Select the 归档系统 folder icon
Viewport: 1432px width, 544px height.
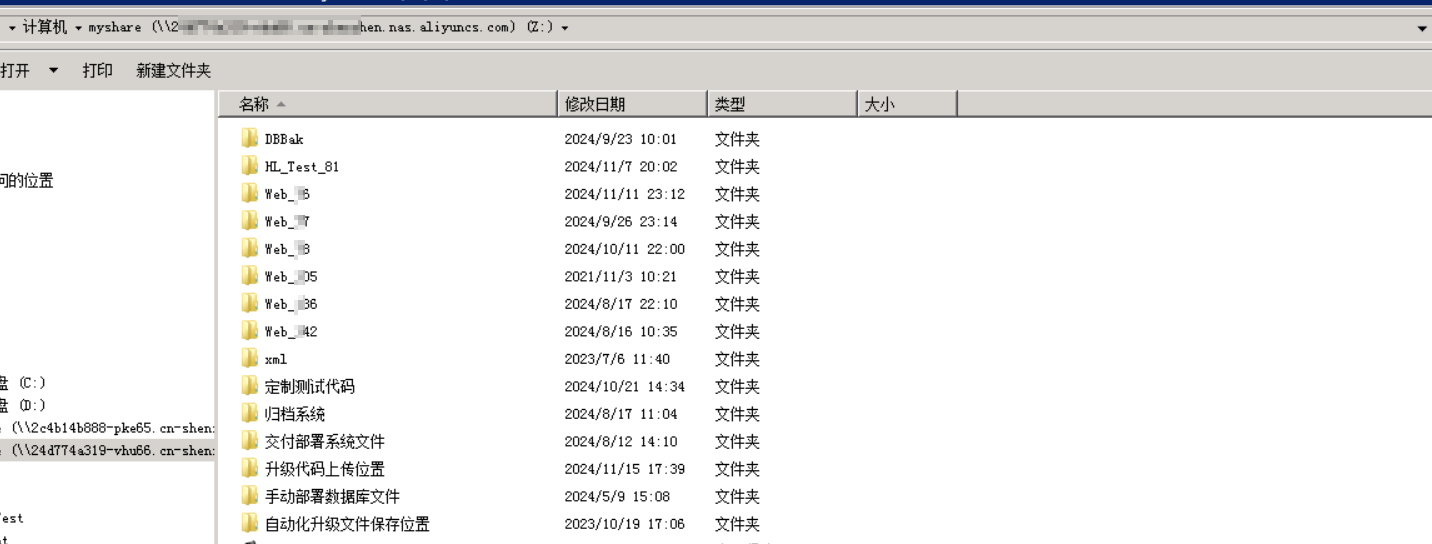[x=249, y=413]
